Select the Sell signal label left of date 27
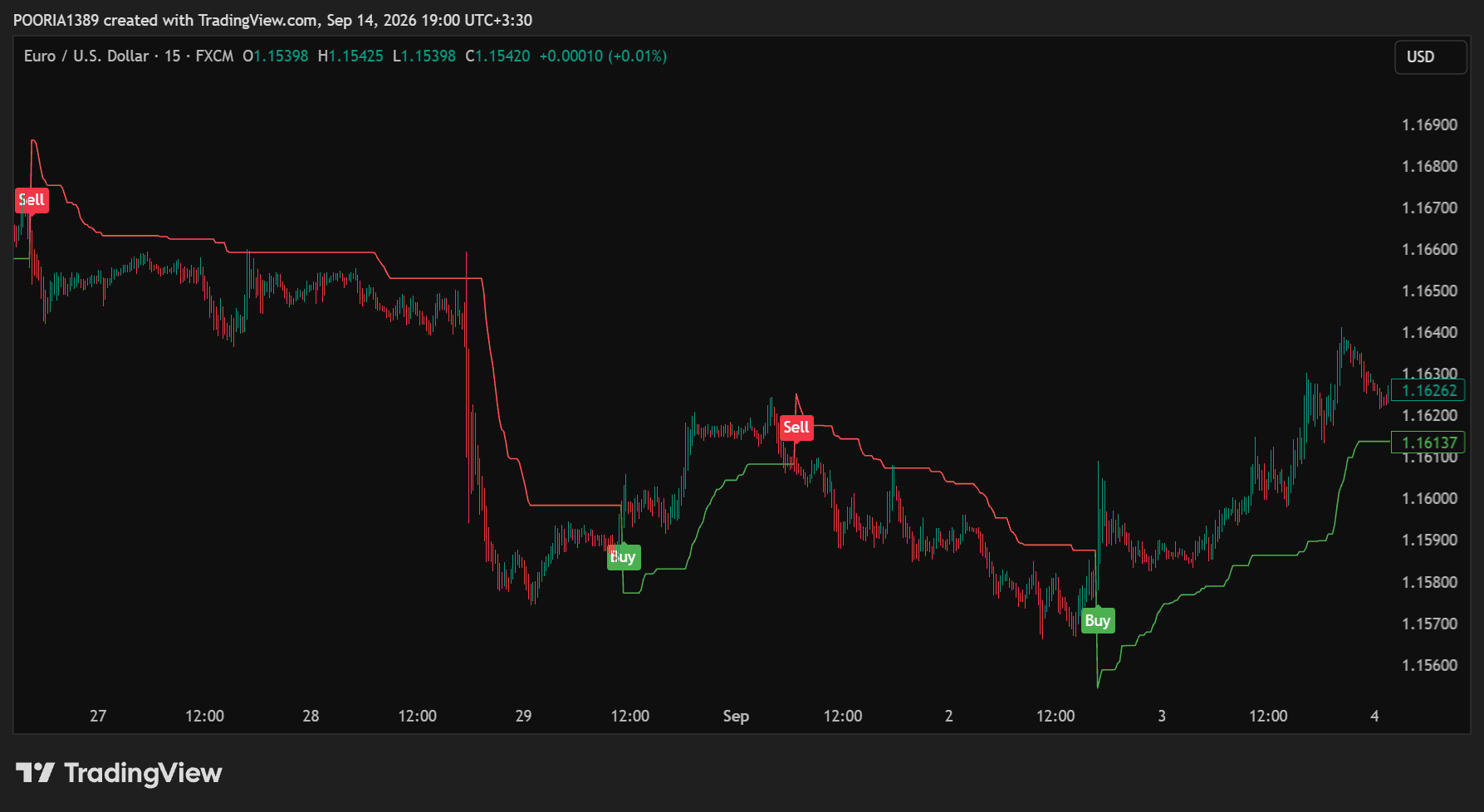The width and height of the screenshot is (1484, 812). [x=32, y=200]
